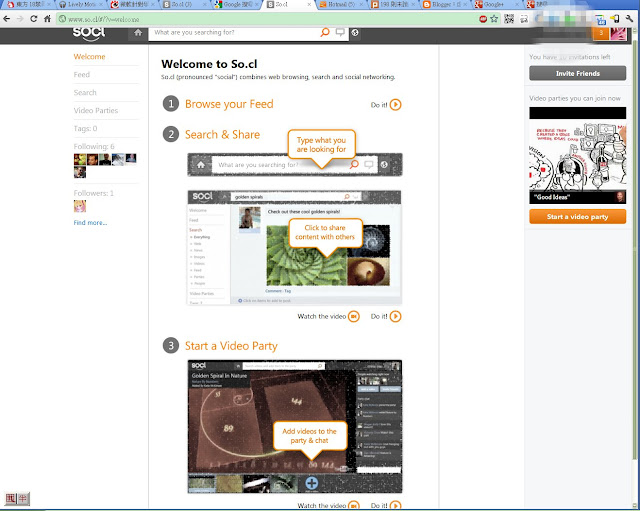Click the speech bubble post icon
Viewport: 640px width, 511px height.
340,32
